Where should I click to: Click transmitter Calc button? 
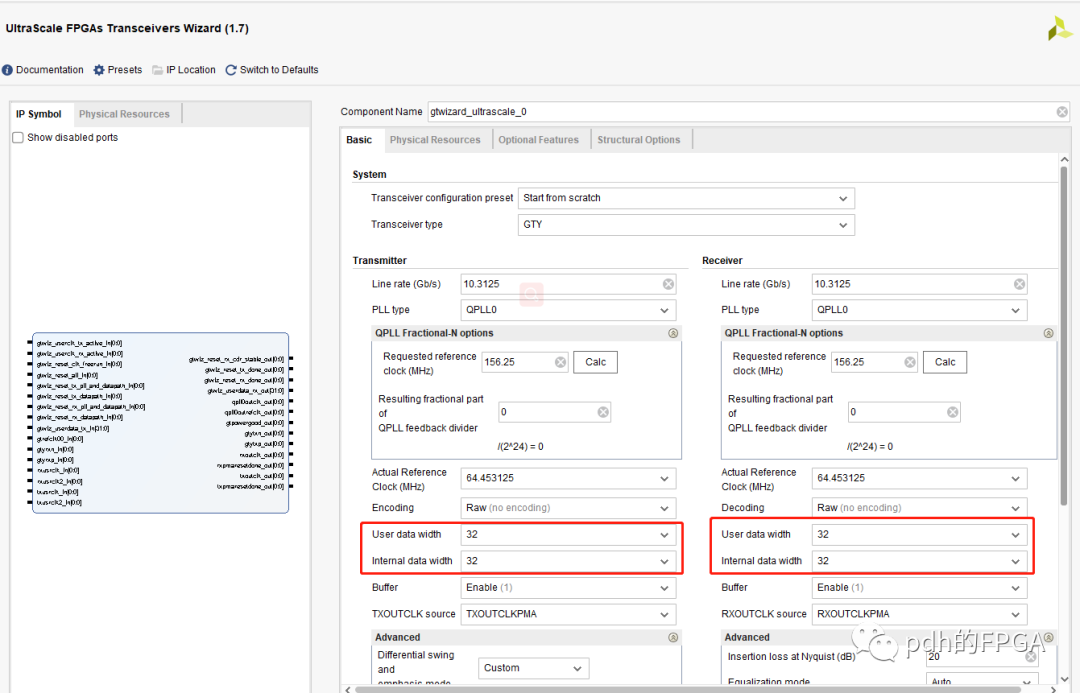(x=595, y=362)
